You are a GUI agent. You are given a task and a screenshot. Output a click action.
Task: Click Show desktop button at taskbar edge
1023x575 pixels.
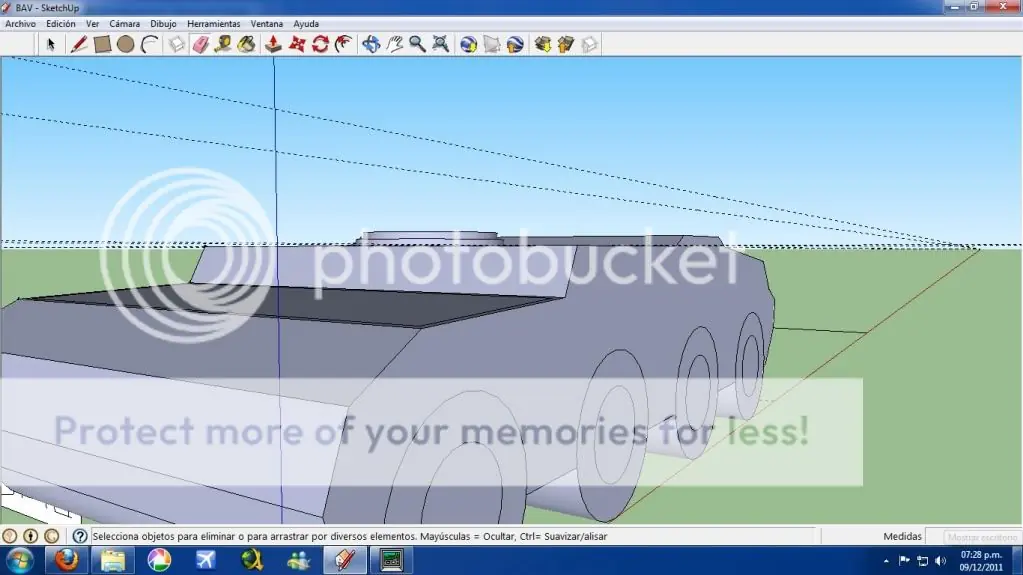point(1017,561)
